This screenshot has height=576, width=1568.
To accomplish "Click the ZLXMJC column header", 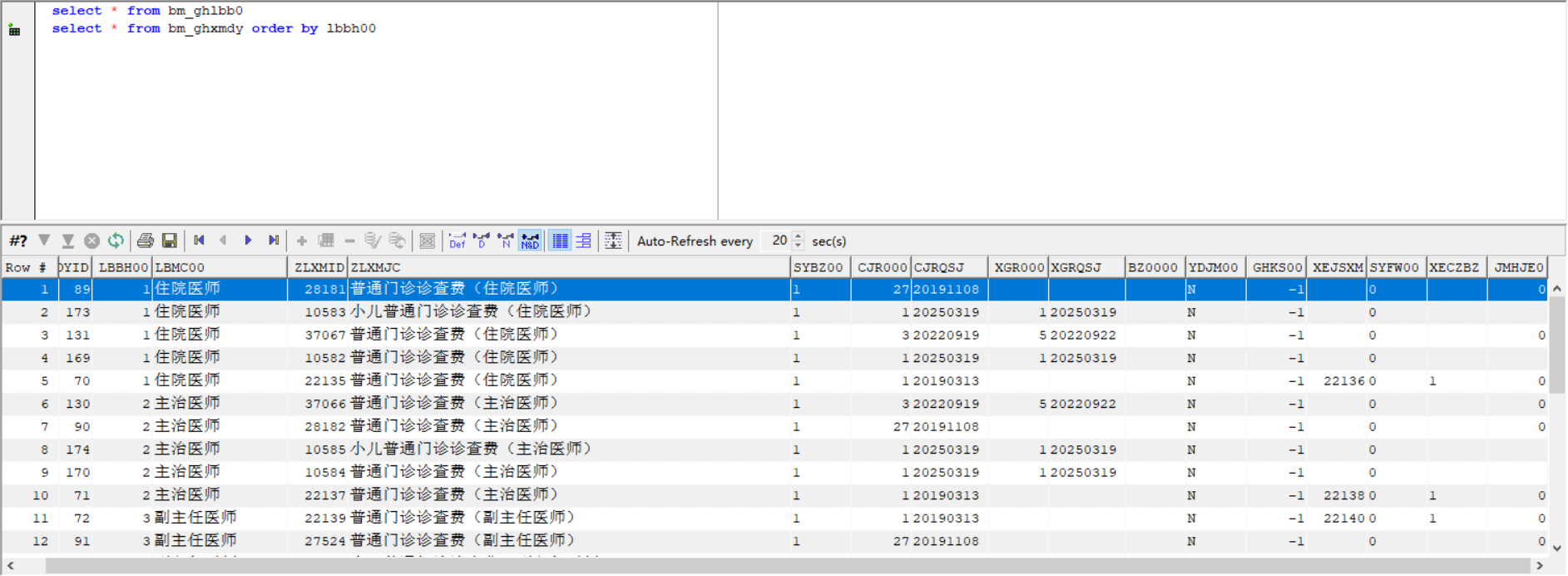I will [x=569, y=267].
